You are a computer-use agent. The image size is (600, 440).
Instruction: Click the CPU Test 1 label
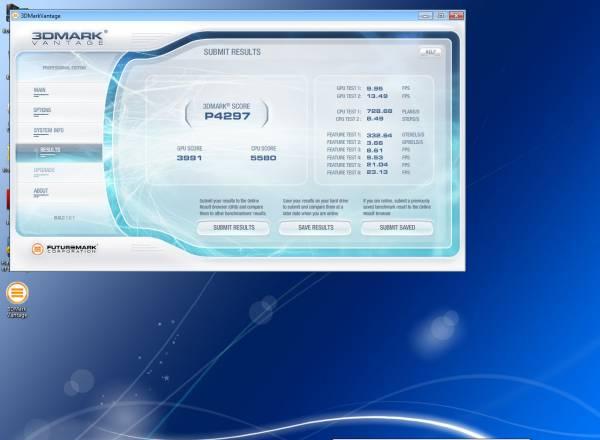[x=349, y=111]
